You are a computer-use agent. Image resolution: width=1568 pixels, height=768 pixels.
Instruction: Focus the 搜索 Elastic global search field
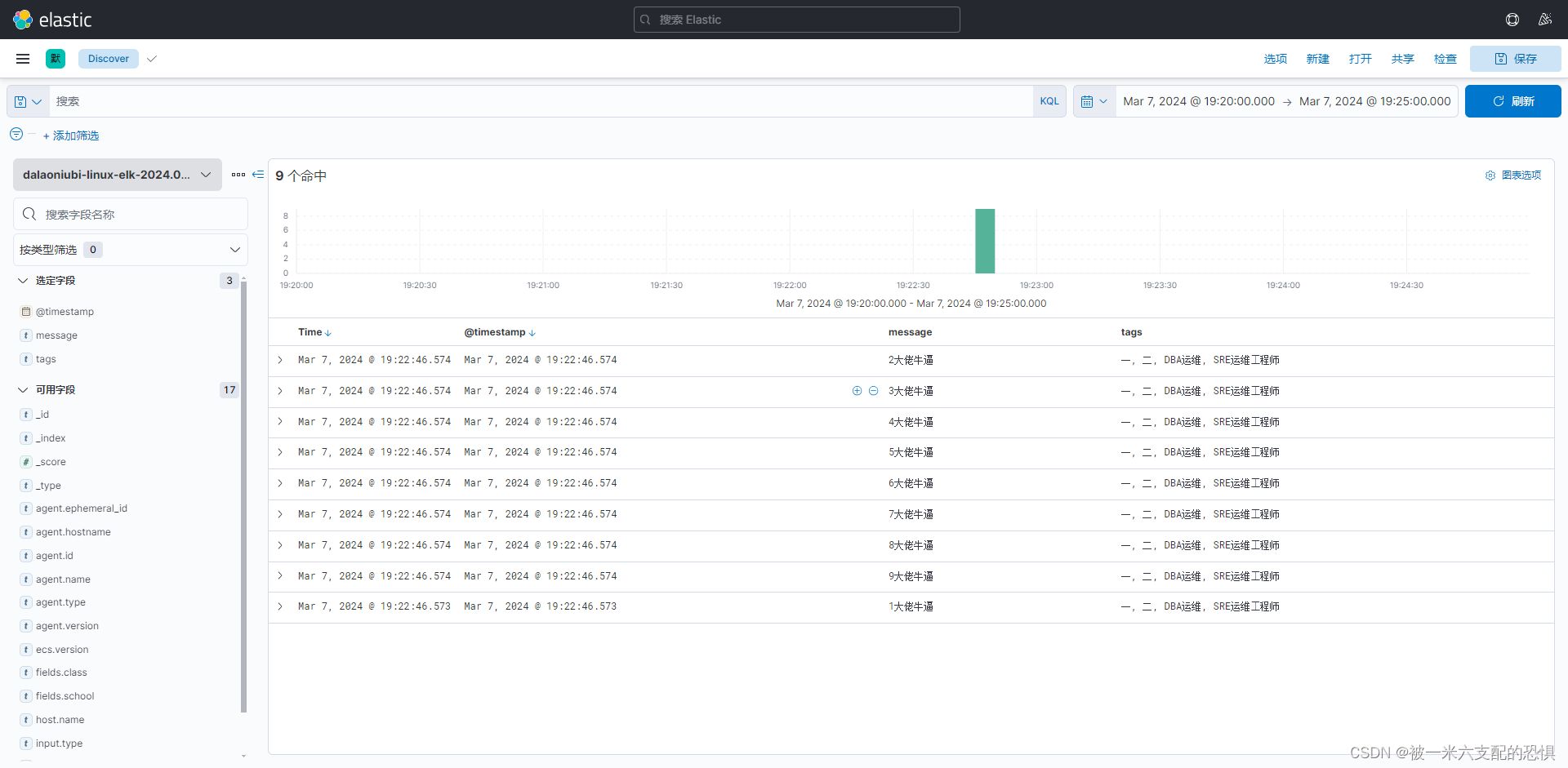pos(797,20)
